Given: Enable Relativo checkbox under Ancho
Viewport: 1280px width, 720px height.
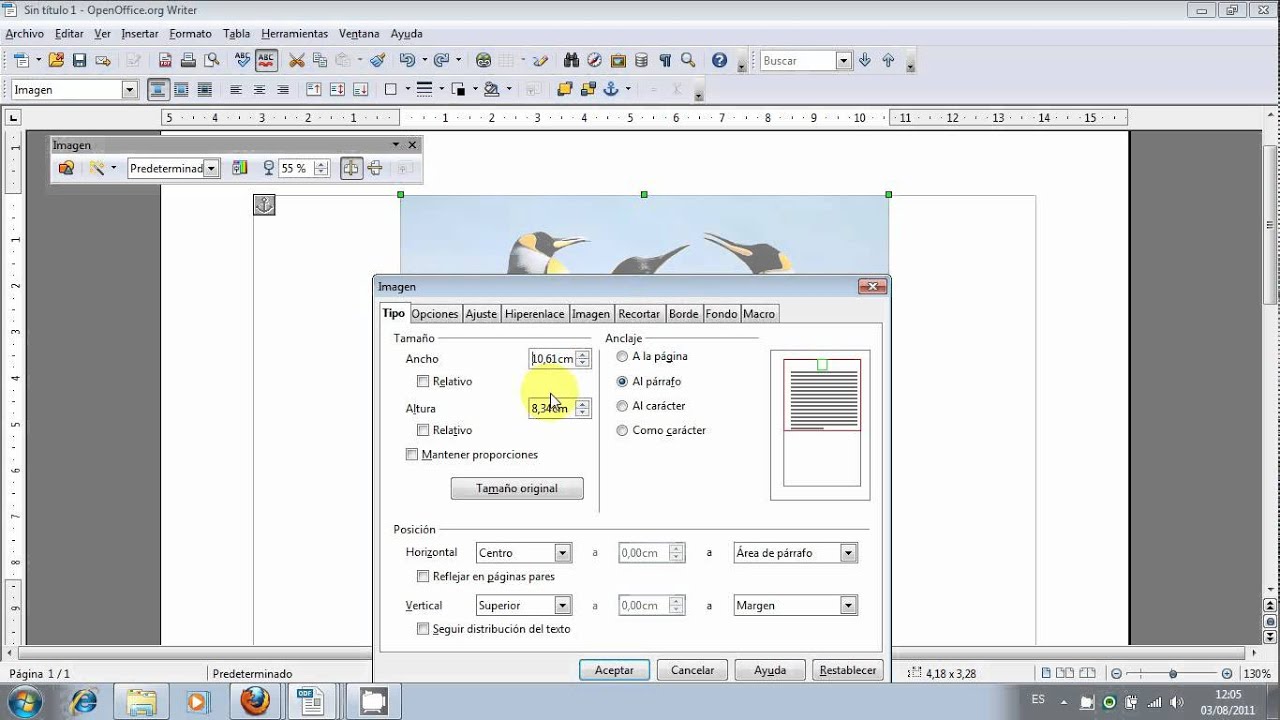Looking at the screenshot, I should tap(423, 381).
